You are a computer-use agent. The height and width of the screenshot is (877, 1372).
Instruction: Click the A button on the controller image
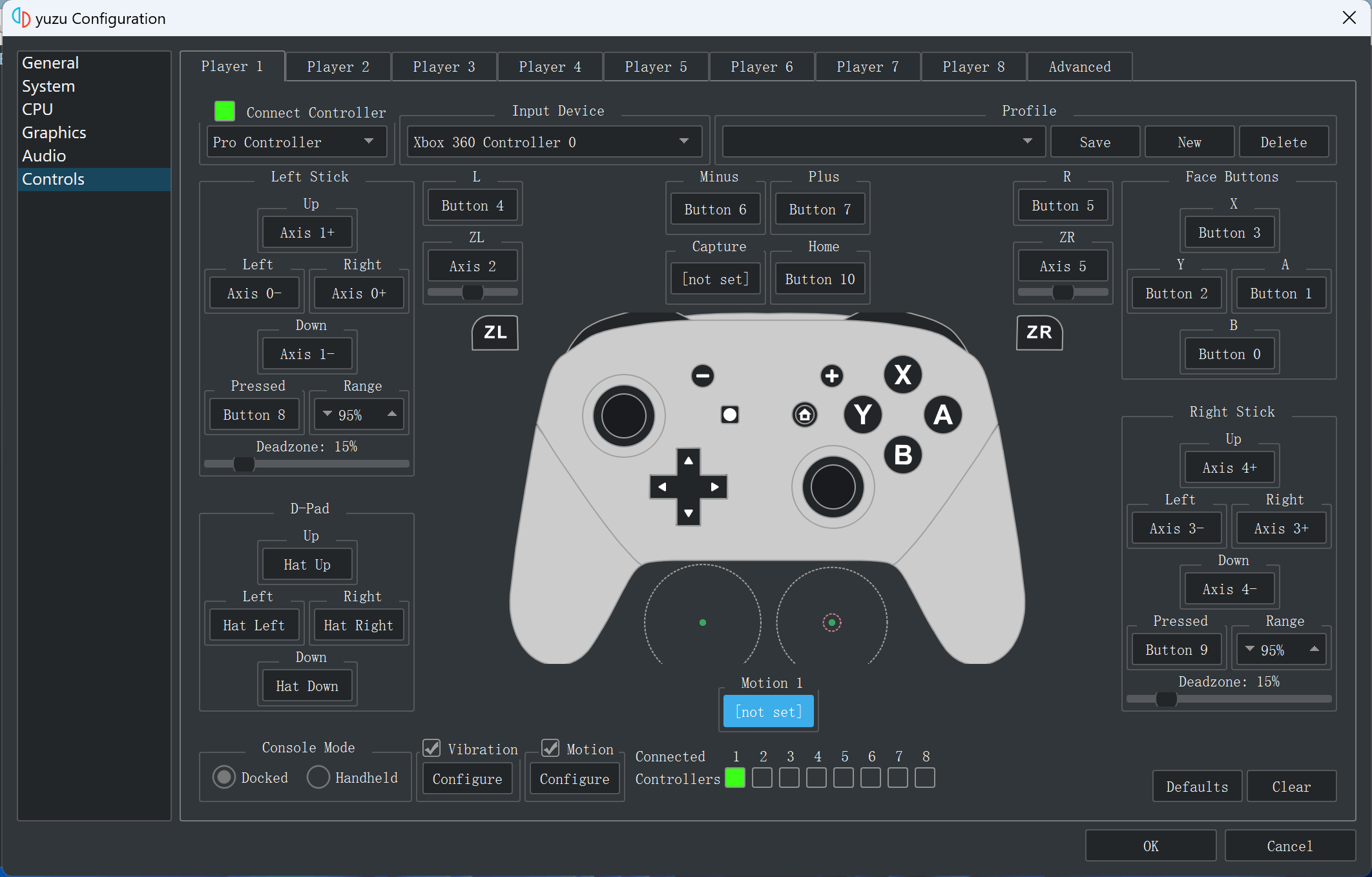pos(943,415)
